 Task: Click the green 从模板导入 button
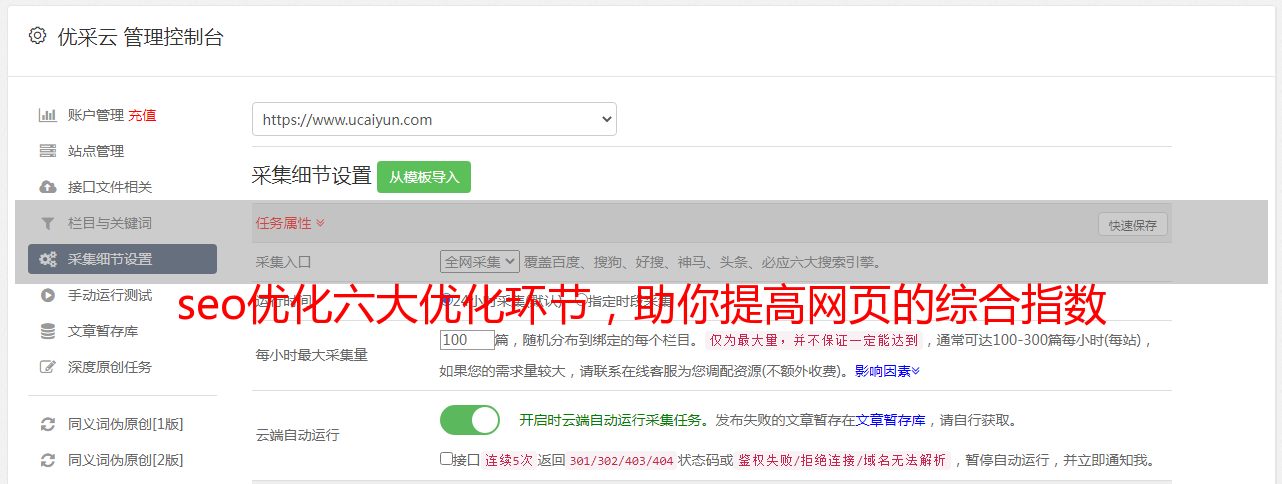pos(424,177)
